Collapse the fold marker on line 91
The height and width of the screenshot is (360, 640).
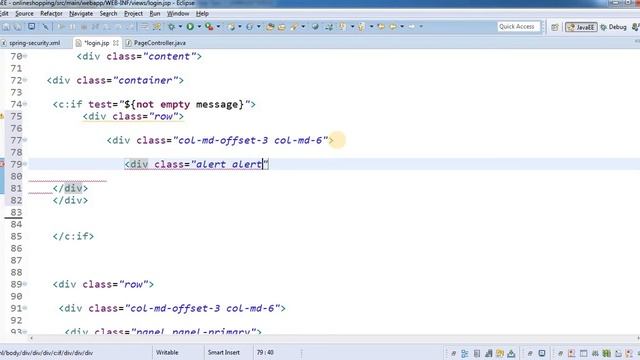click(25, 308)
